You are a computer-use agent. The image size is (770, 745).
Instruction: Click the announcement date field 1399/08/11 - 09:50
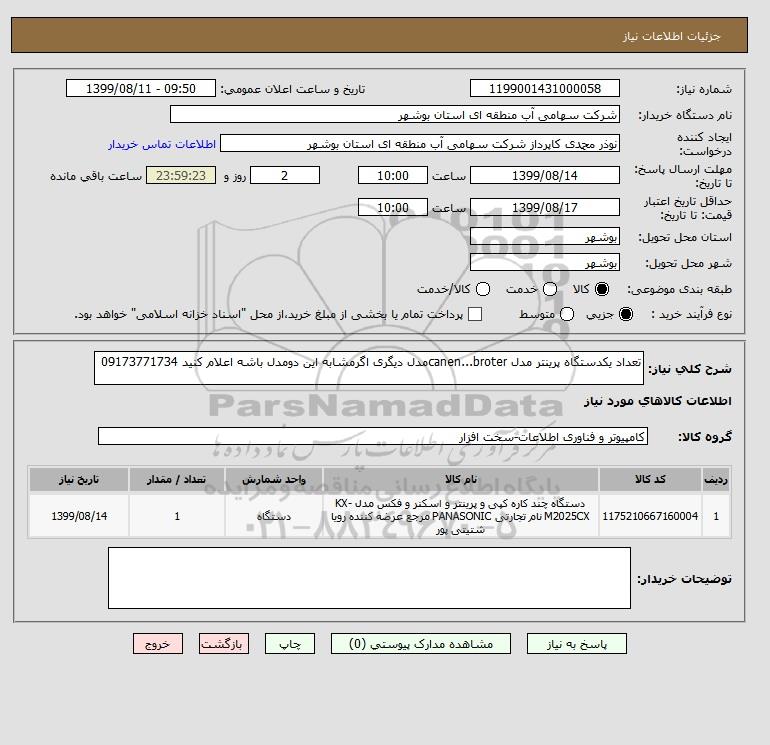141,88
